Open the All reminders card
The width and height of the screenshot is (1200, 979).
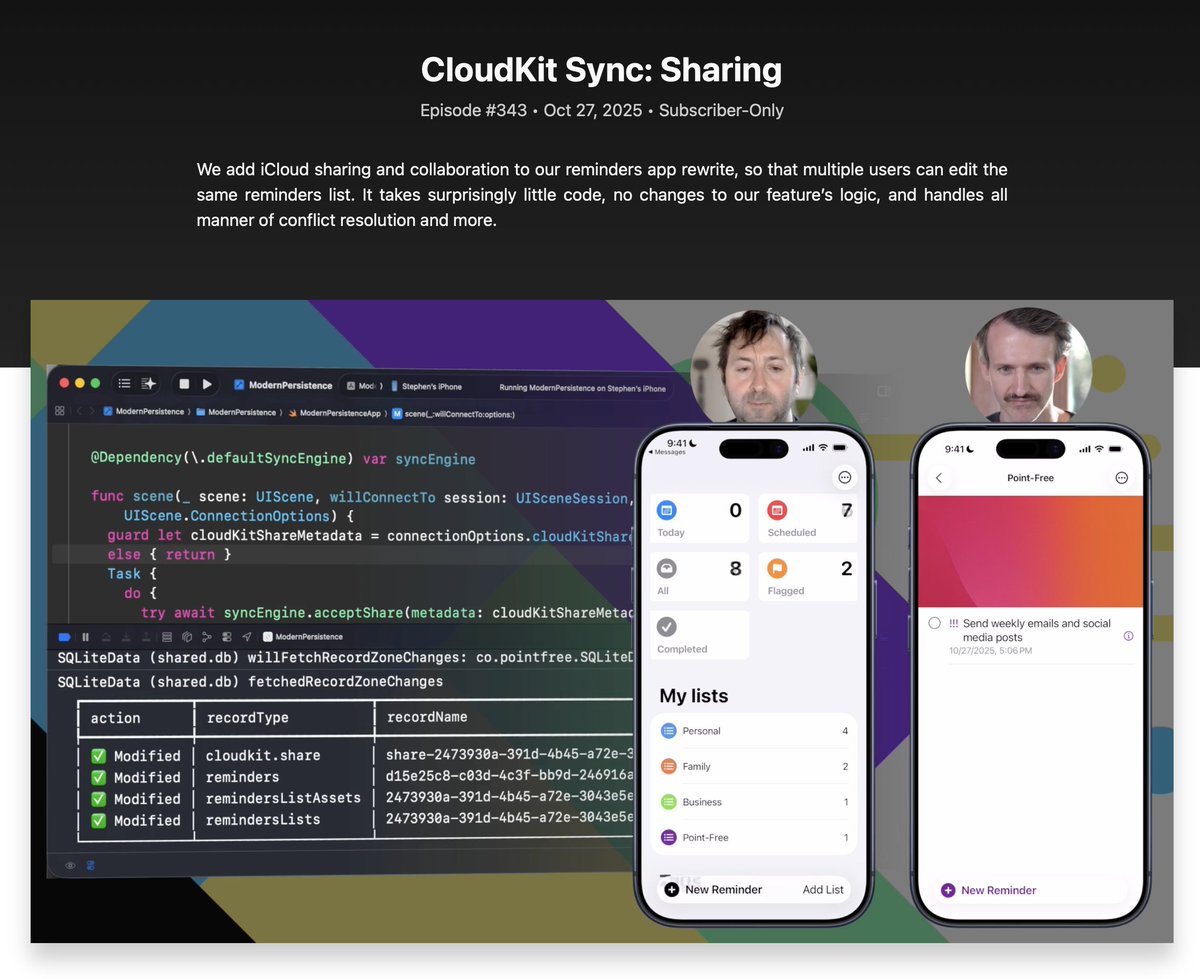coord(699,577)
